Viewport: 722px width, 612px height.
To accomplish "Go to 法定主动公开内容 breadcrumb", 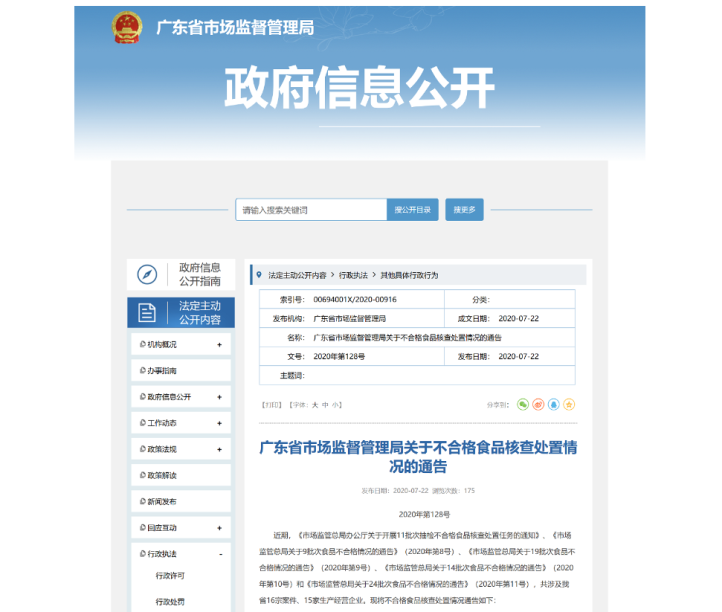I will pos(297,275).
